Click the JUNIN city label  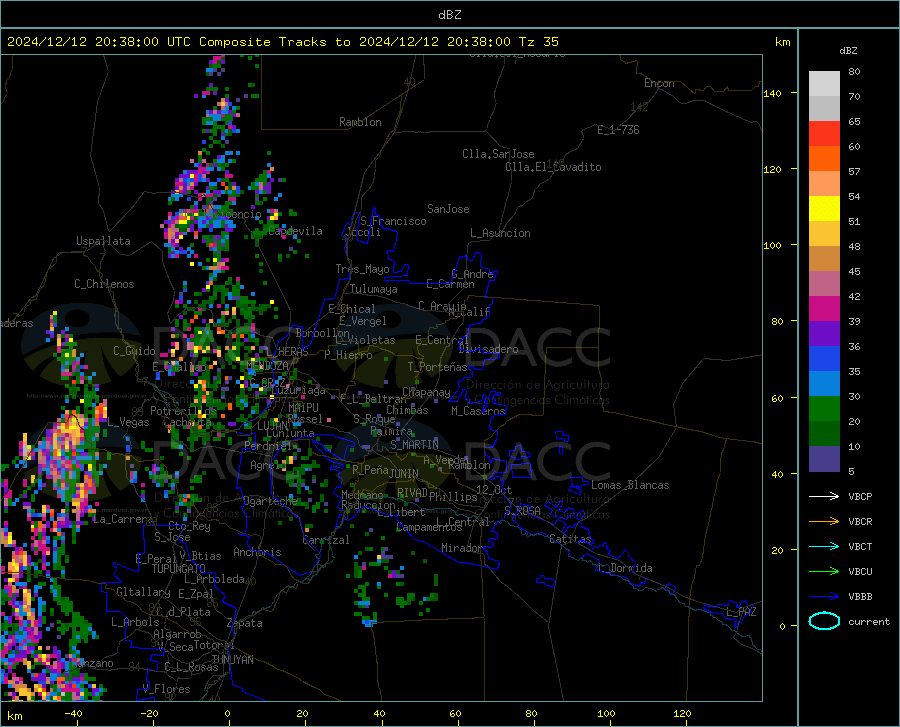coord(404,473)
